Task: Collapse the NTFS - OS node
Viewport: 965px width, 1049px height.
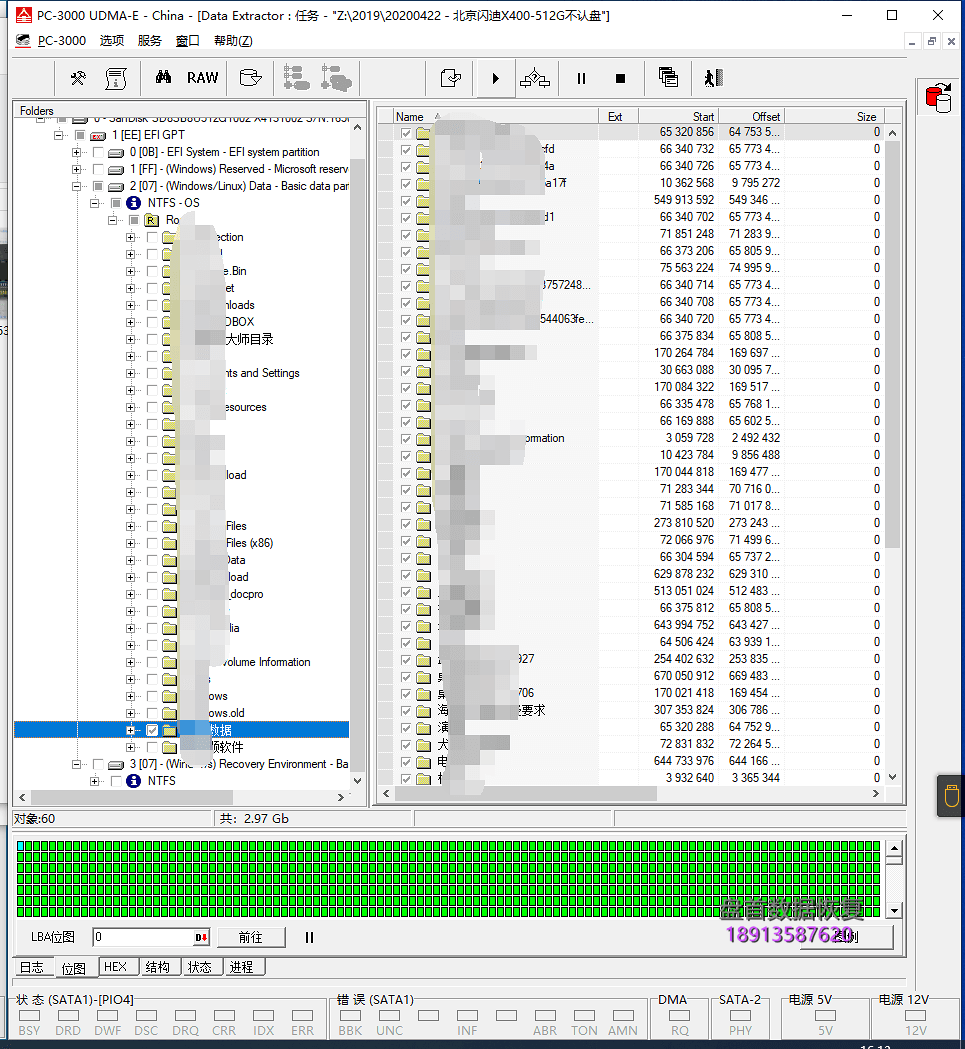Action: point(94,203)
